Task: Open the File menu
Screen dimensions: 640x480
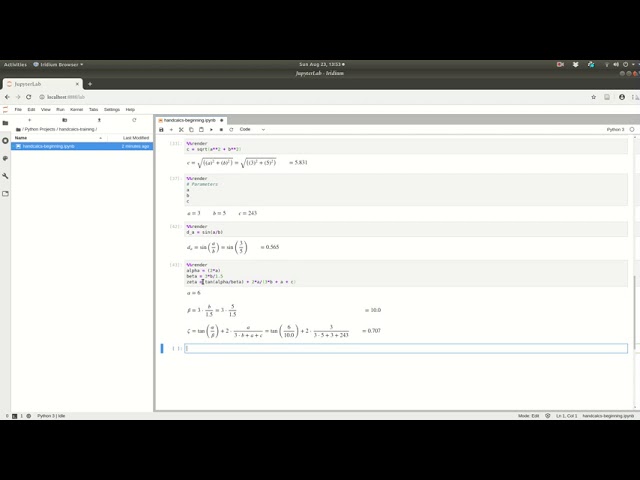Action: coord(18,110)
